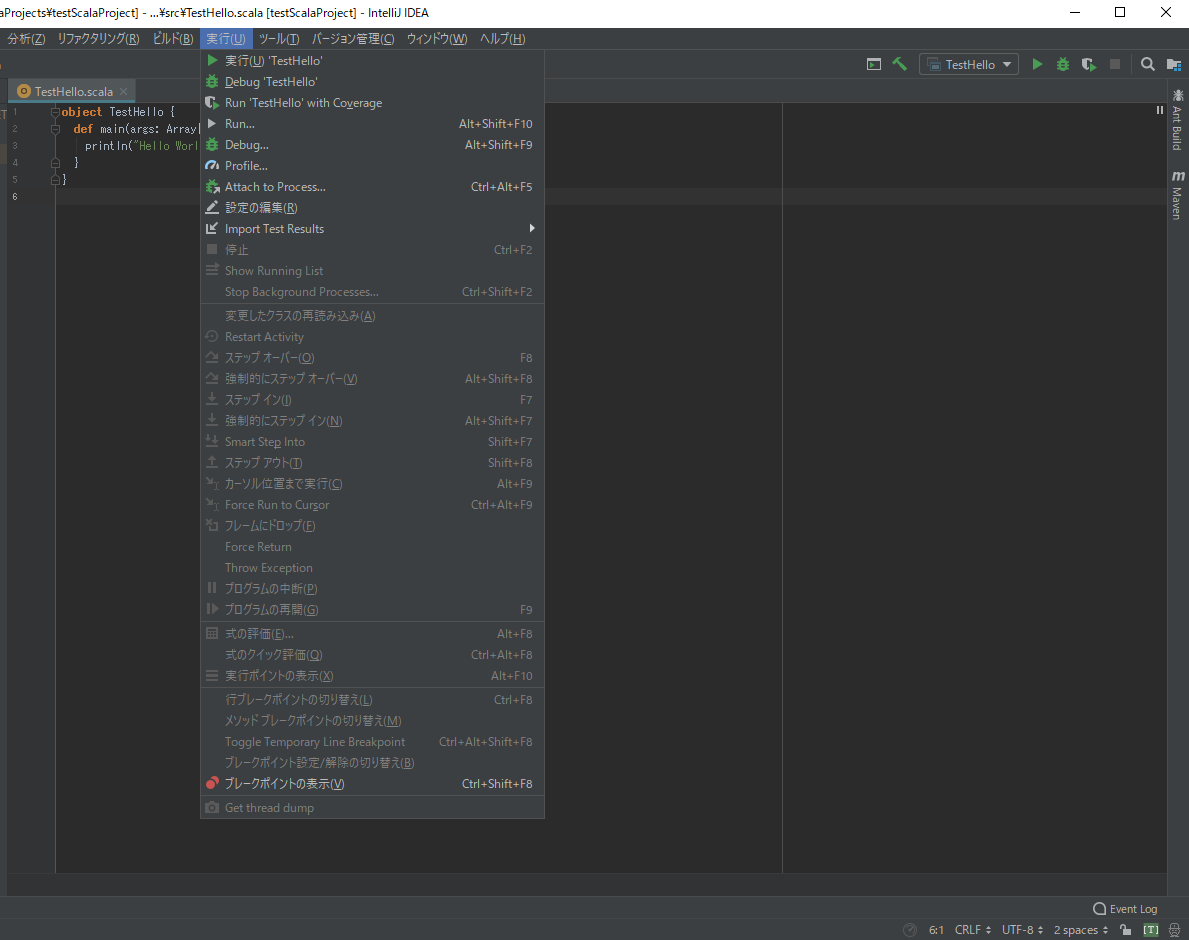Click Force Run to Cursor entry

click(x=372, y=505)
